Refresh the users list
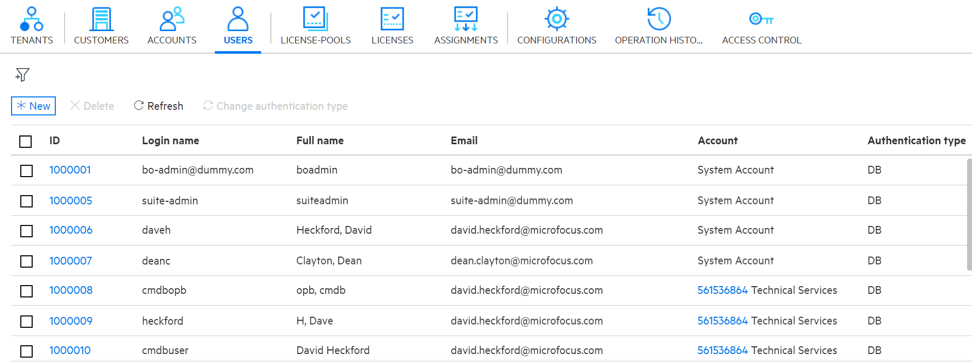The width and height of the screenshot is (972, 362). tap(159, 106)
